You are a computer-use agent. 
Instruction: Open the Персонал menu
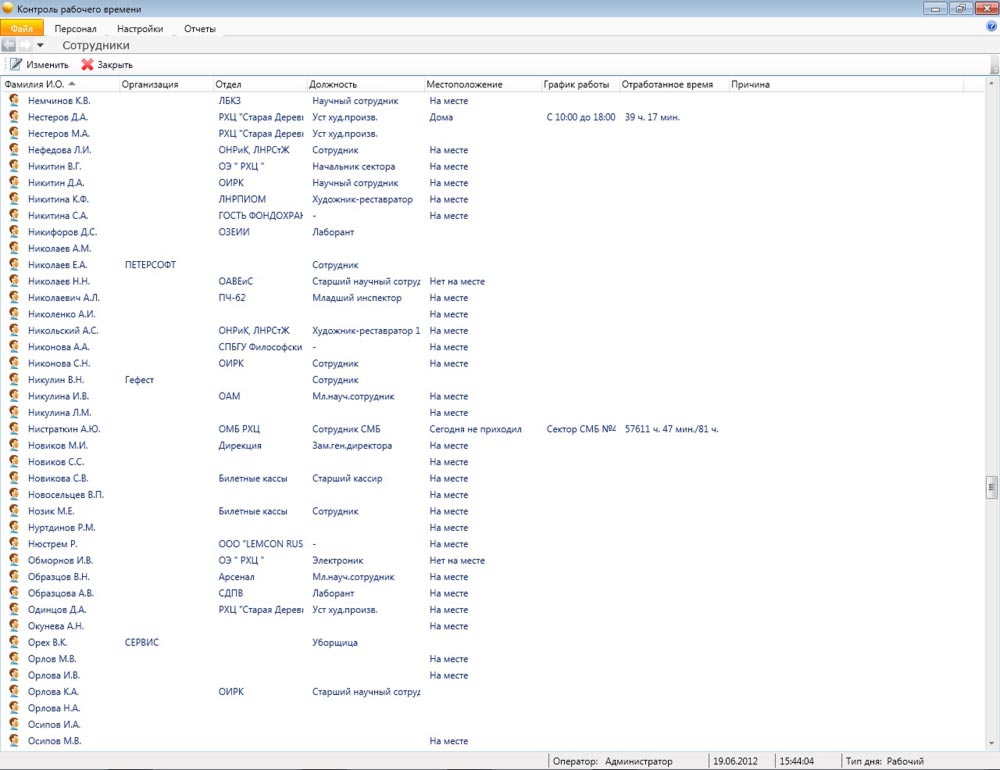pos(76,29)
